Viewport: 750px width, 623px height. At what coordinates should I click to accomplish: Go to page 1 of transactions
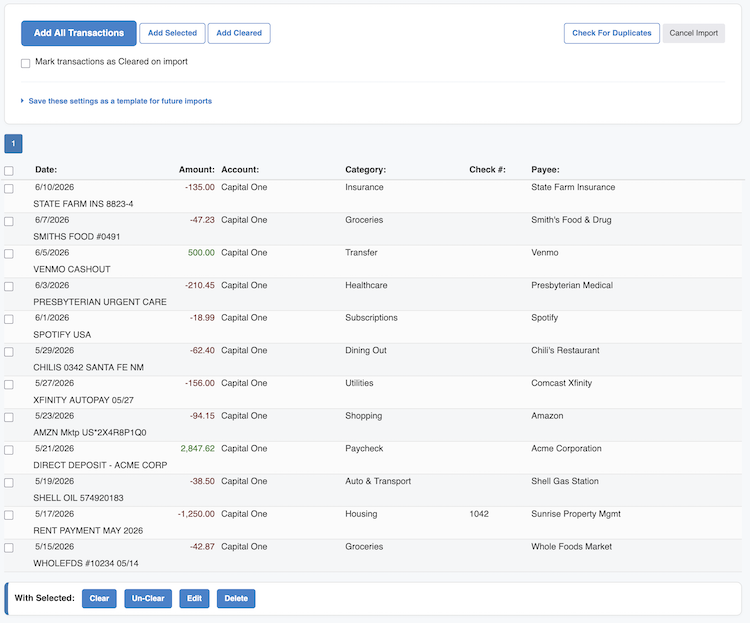13,144
